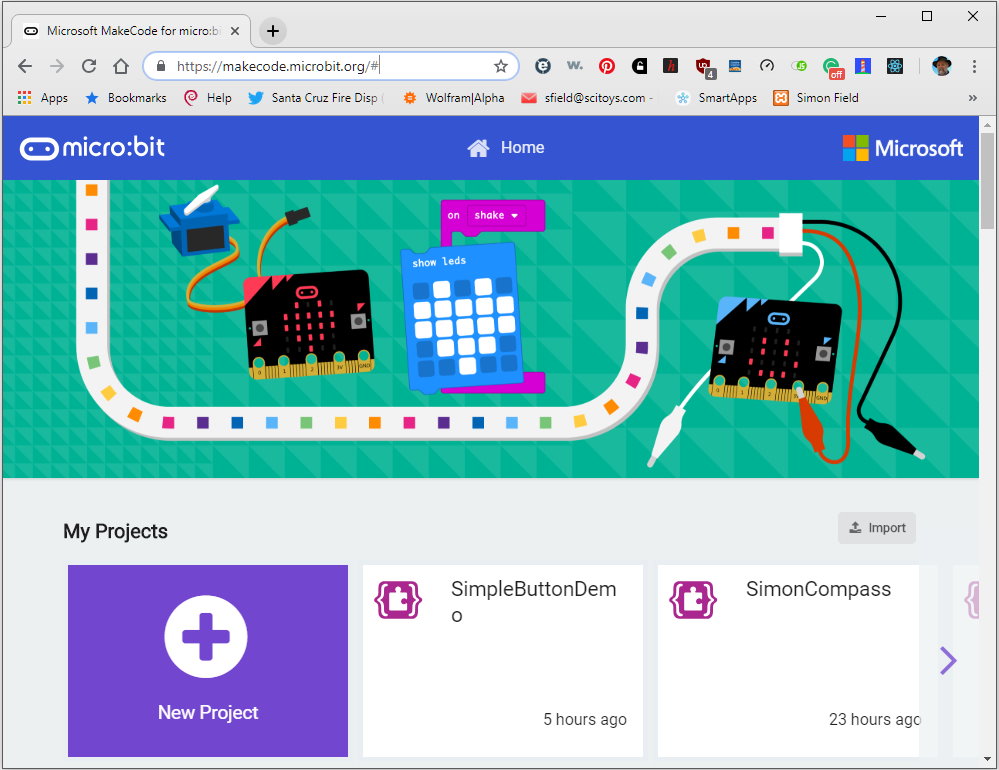Click the Grammarly off extension icon
The width and height of the screenshot is (999, 770).
[x=833, y=68]
